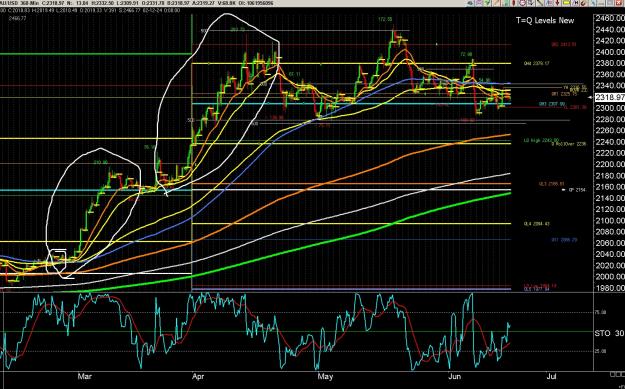
Task: Click the STO 30 indicator label
Action: (x=609, y=333)
